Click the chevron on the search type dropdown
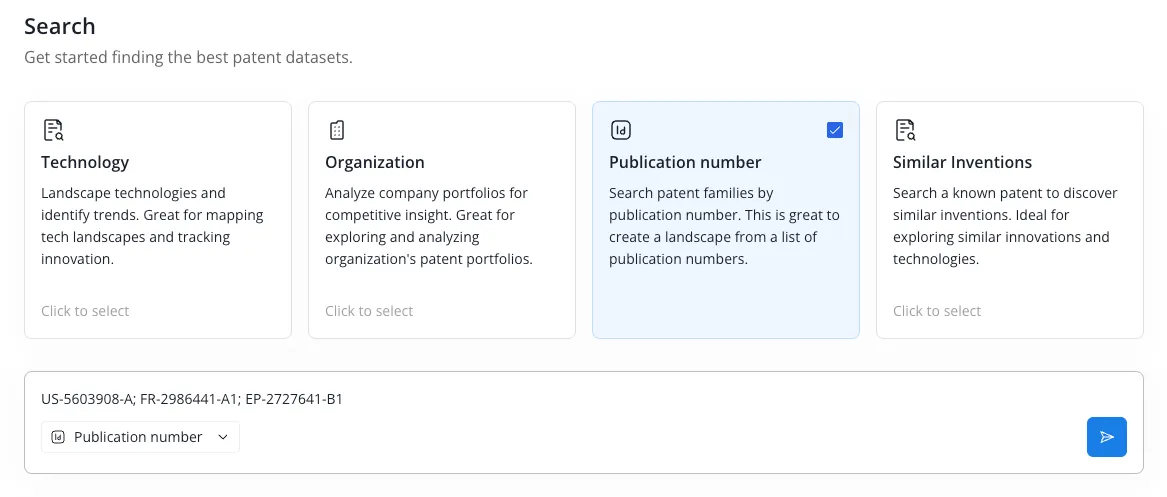This screenshot has width=1167, height=497. tap(223, 437)
